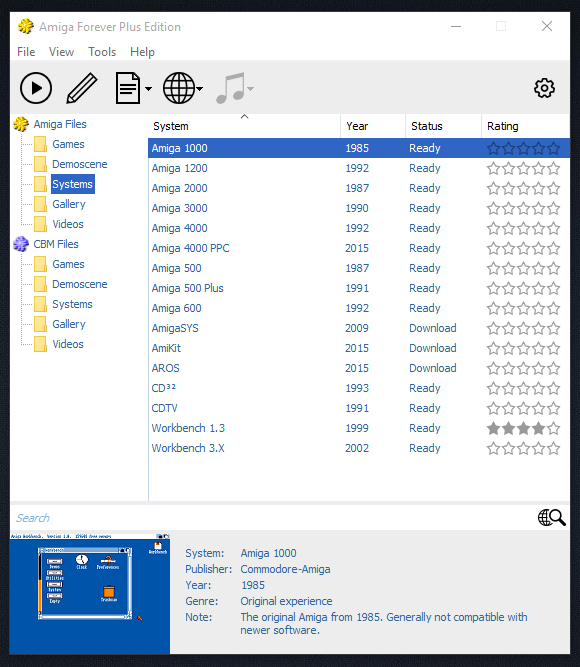Viewport: 580px width, 667px height.
Task: Select the CDTV row
Action: click(359, 408)
